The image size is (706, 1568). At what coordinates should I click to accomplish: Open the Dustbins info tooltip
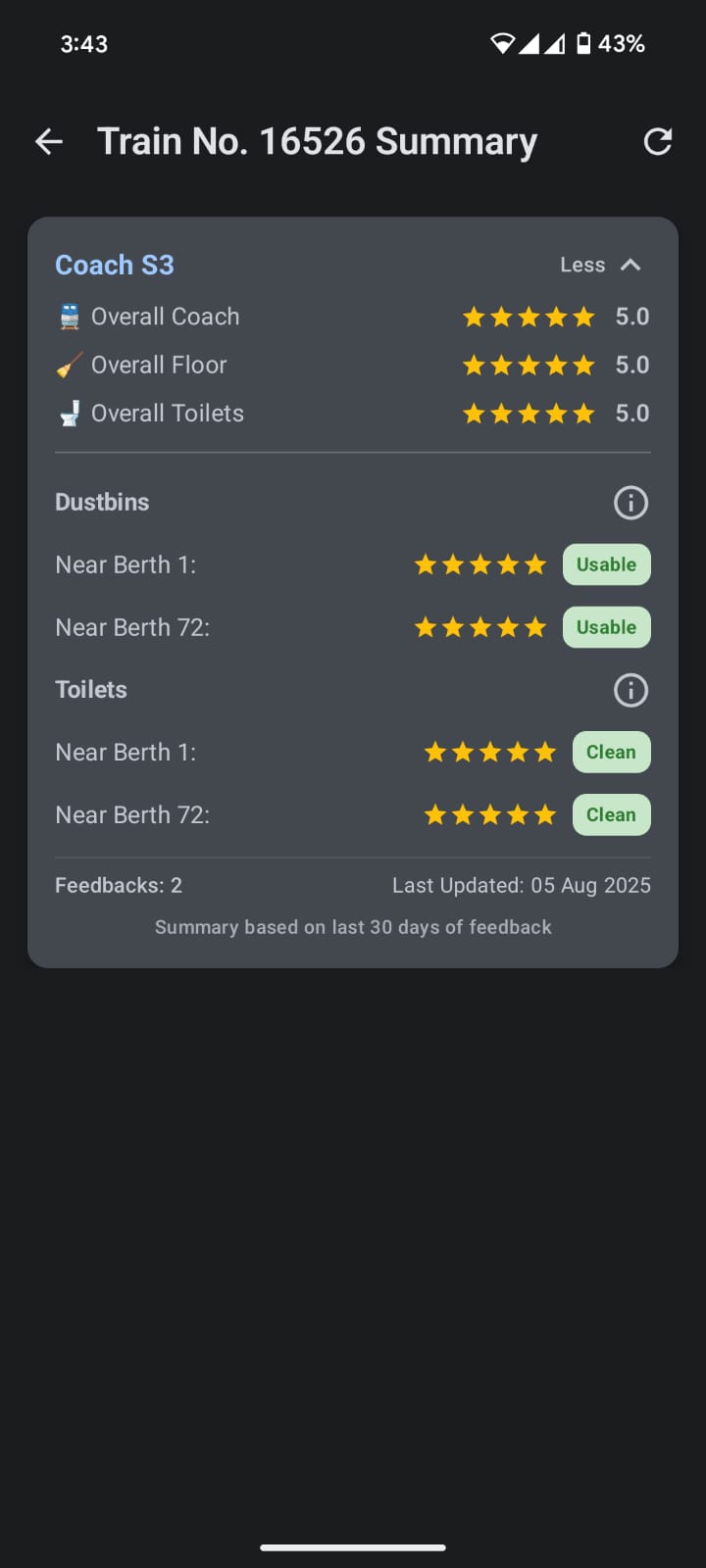(x=630, y=502)
